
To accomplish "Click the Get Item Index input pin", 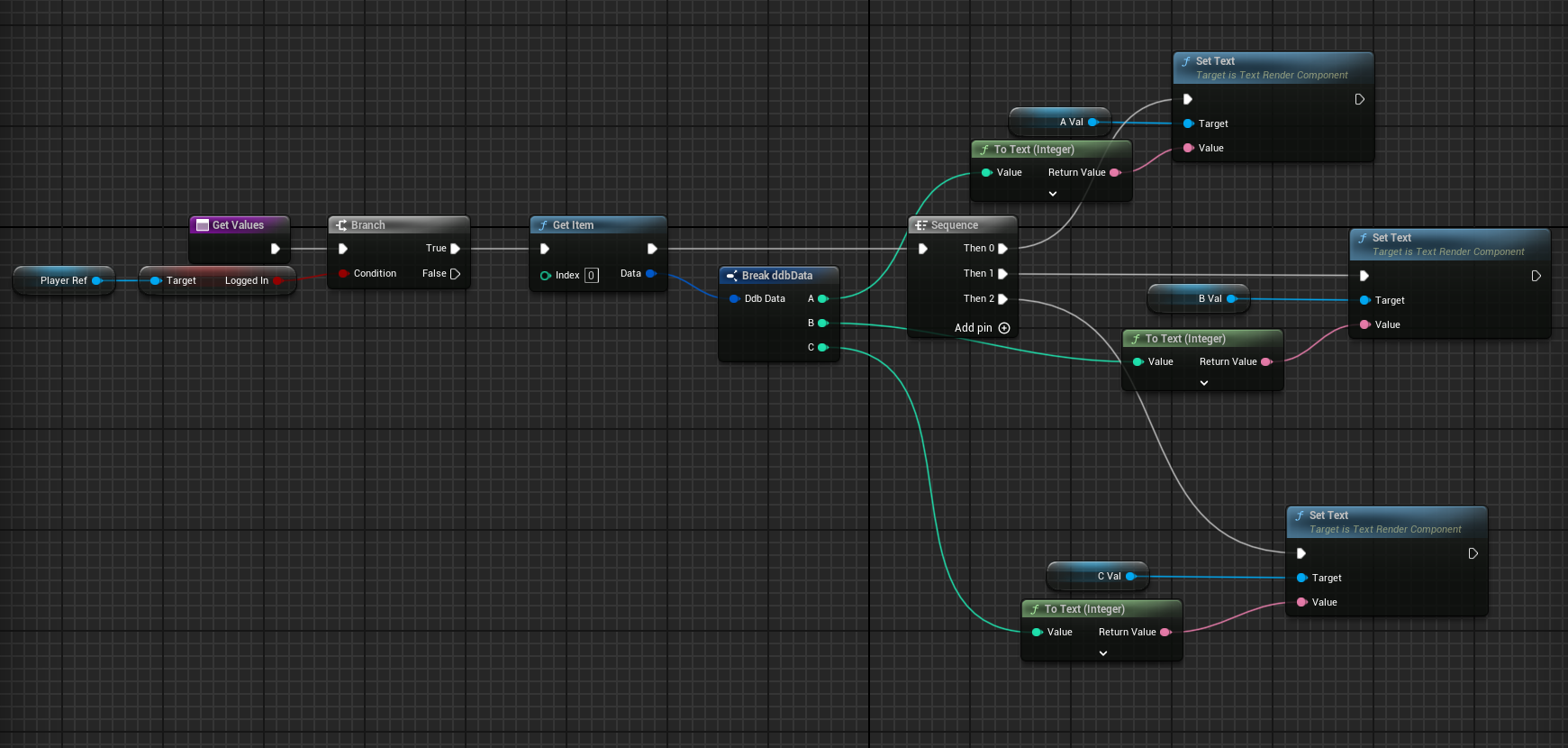I will point(545,276).
